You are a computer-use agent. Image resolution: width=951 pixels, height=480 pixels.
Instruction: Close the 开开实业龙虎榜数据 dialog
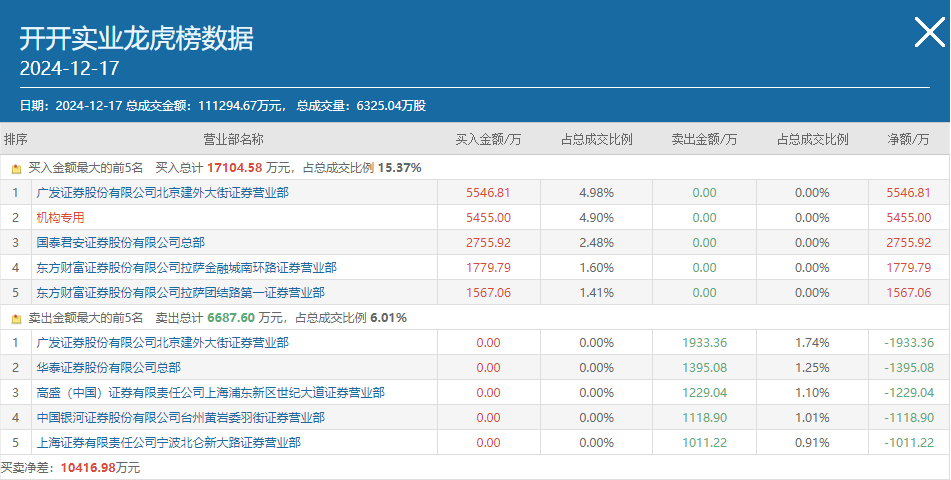point(930,32)
